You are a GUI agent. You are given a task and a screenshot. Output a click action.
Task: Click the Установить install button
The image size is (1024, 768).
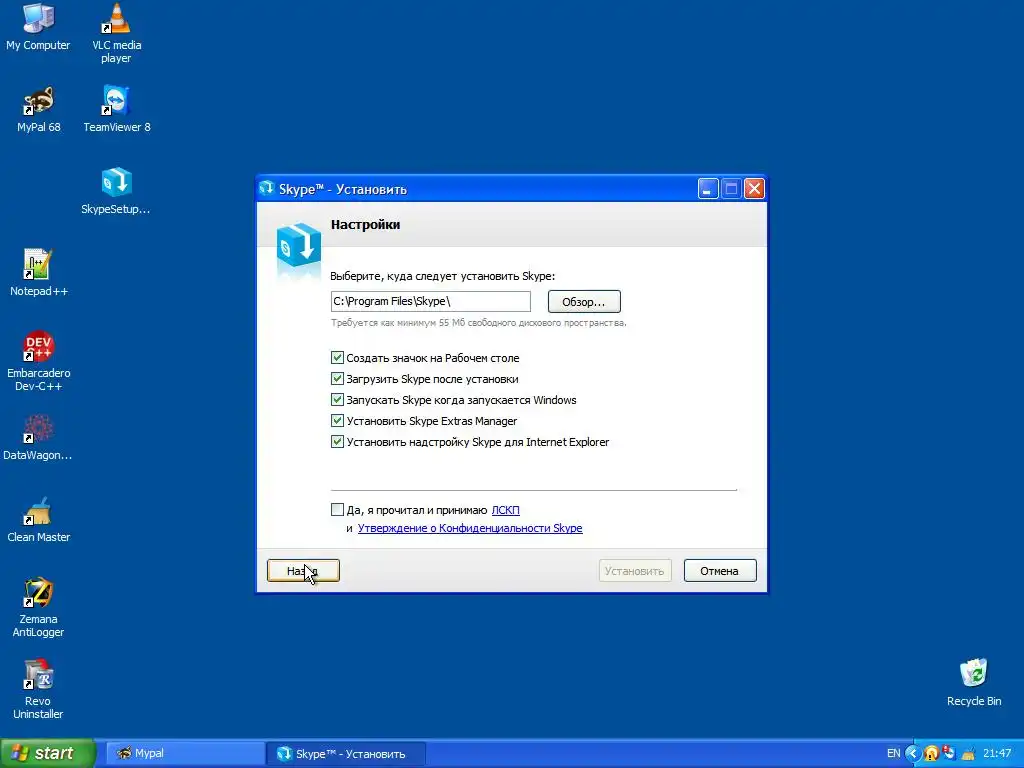point(635,571)
